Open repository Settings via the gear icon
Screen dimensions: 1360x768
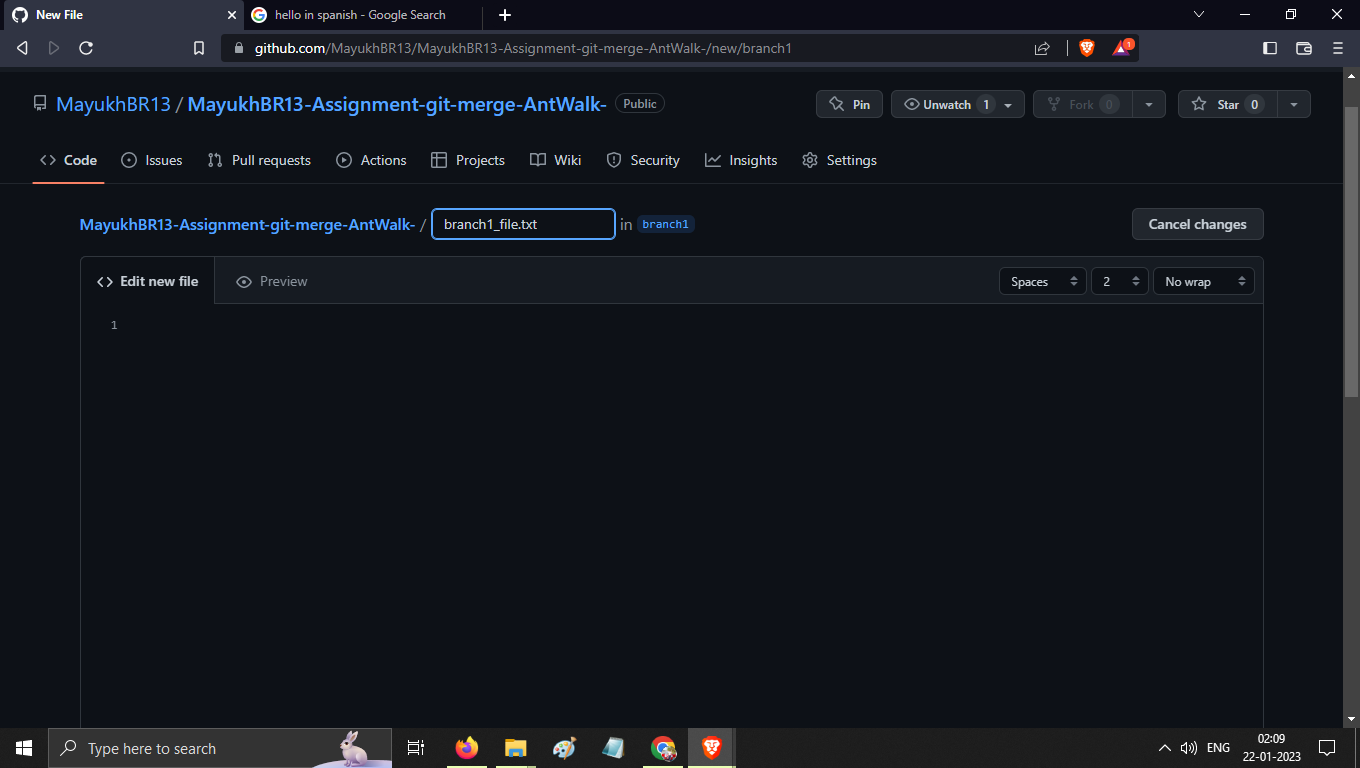point(810,160)
